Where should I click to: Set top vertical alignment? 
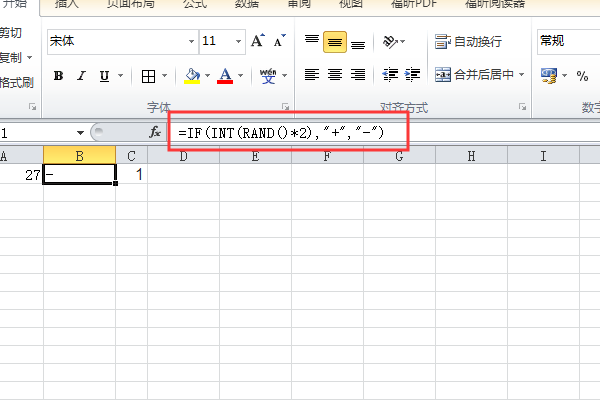tap(312, 41)
